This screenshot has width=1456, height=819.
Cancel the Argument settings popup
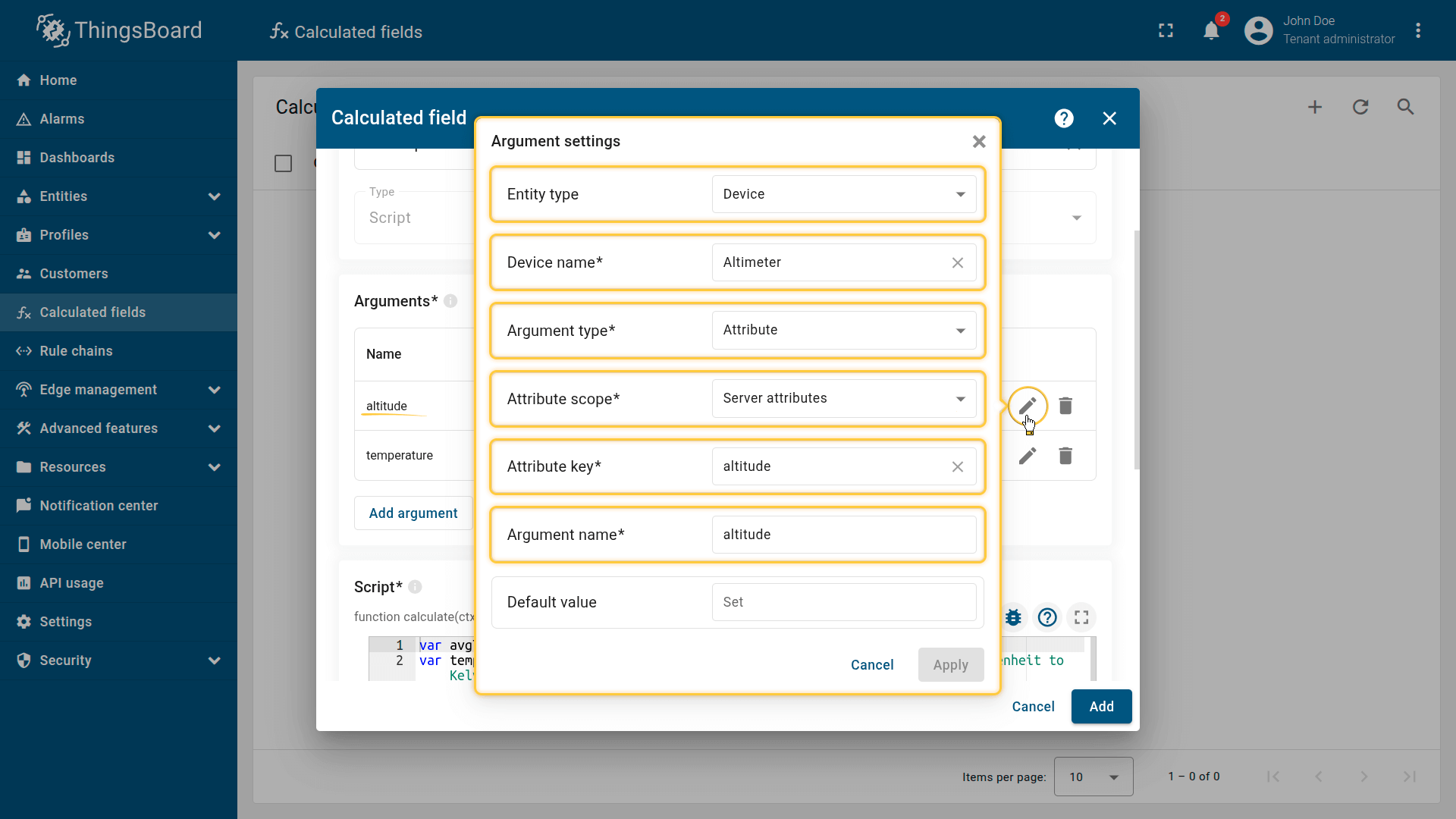(871, 665)
